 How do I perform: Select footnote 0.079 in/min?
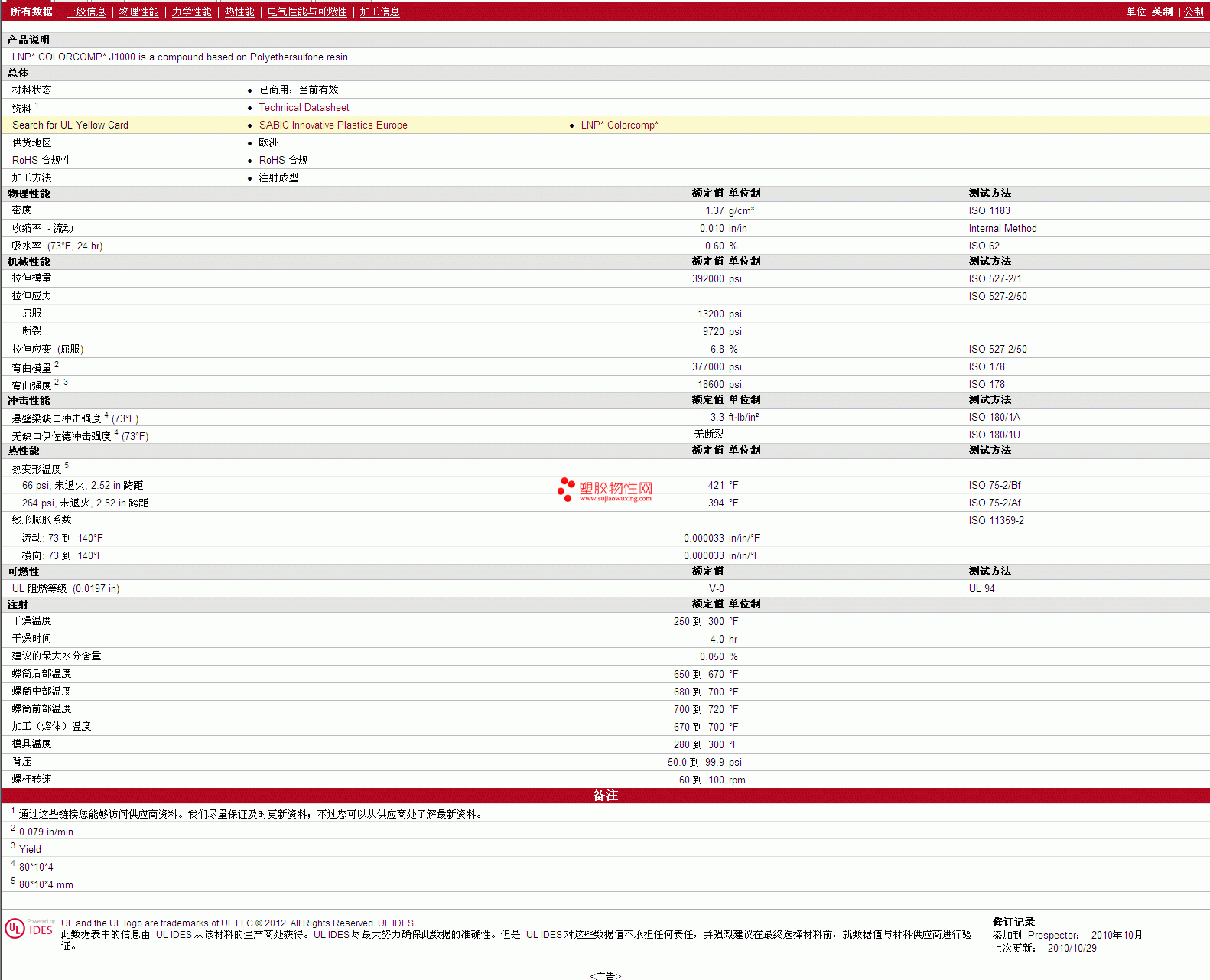click(46, 832)
